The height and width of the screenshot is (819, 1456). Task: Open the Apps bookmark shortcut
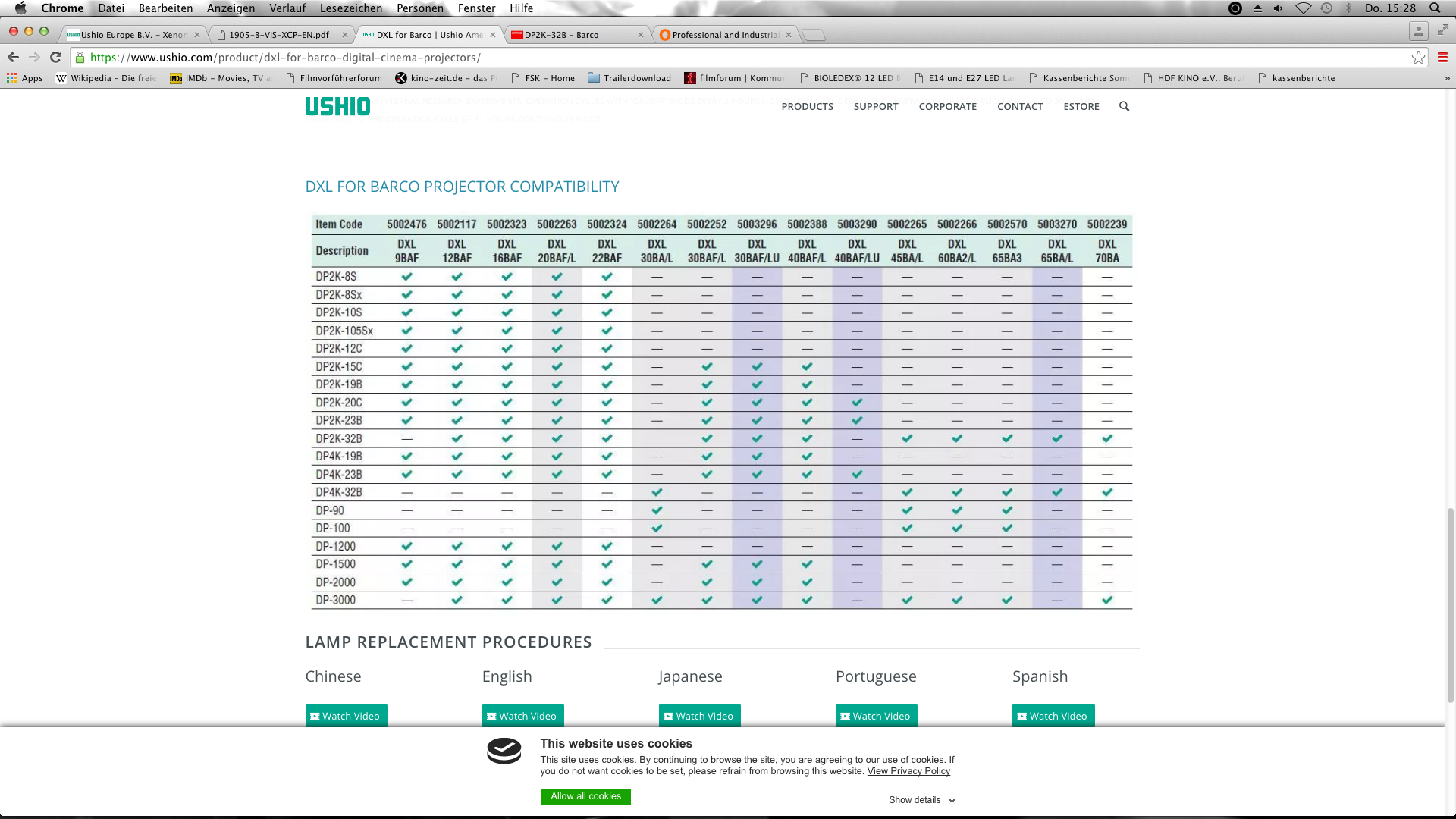pos(25,78)
